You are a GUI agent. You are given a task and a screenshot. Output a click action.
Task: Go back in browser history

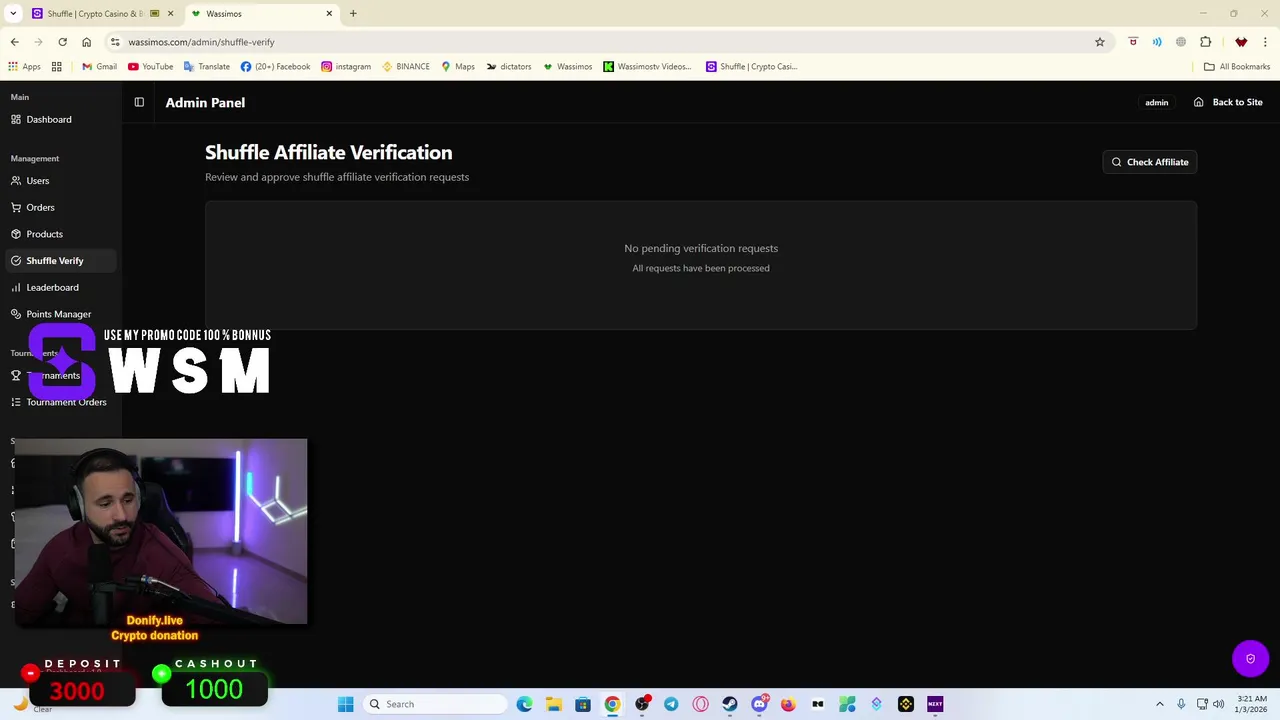point(14,42)
